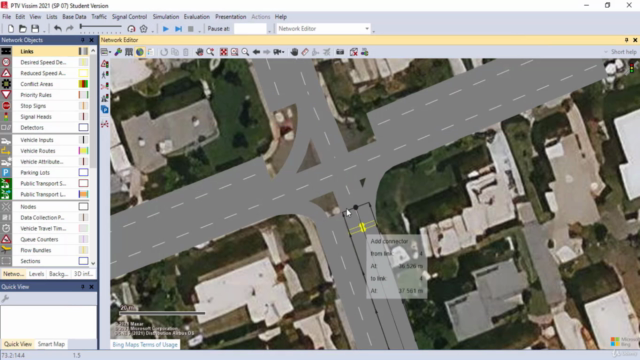
Task: Switch to Backgrounds tab
Action: pos(58,274)
